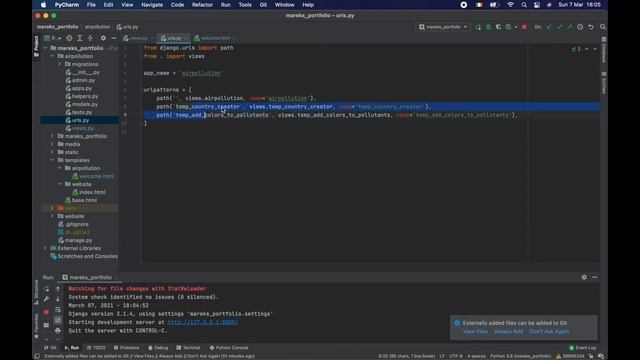The image size is (640, 360).
Task: Stop the process from the Run panel sidebar
Action: (46, 312)
